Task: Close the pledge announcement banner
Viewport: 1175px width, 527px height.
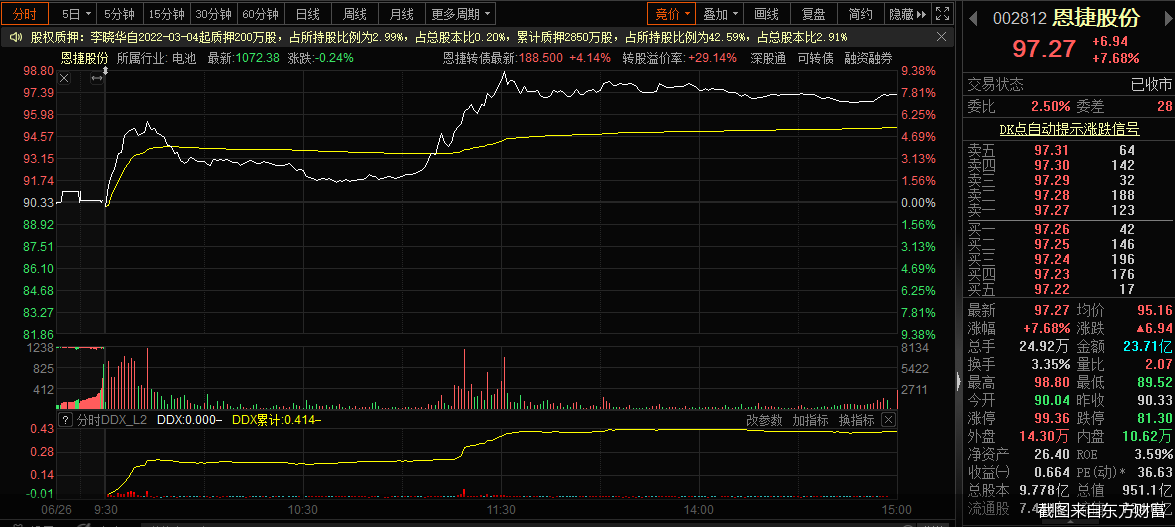Action: (x=943, y=37)
